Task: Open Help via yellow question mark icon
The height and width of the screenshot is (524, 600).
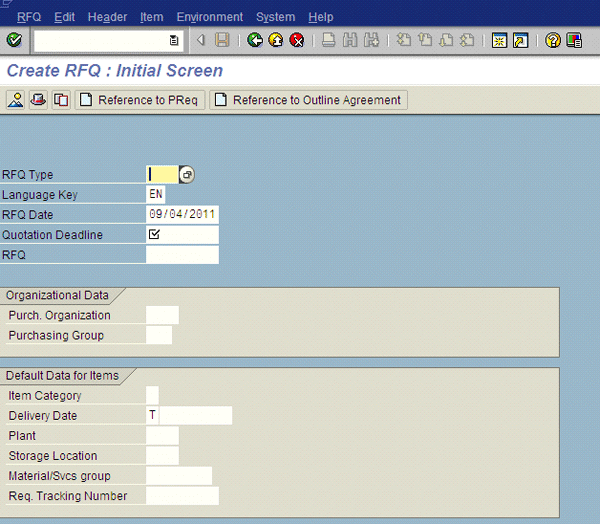Action: click(552, 41)
